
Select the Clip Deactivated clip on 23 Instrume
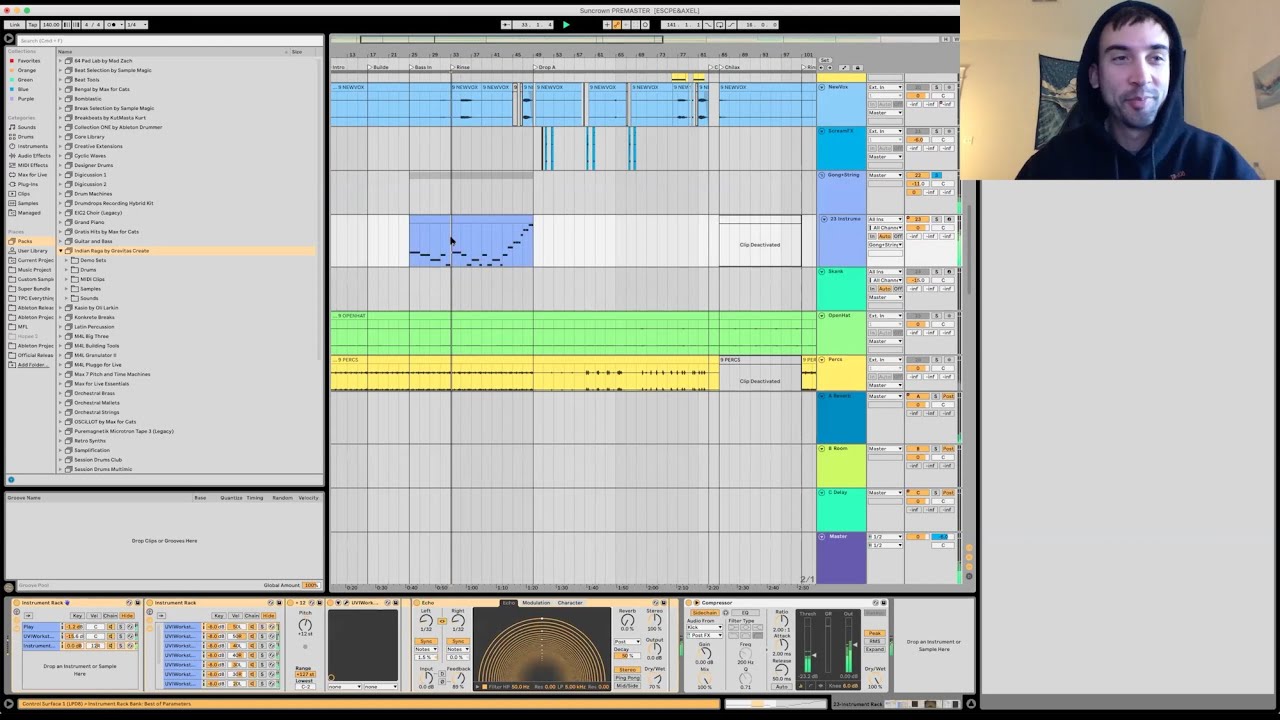760,241
